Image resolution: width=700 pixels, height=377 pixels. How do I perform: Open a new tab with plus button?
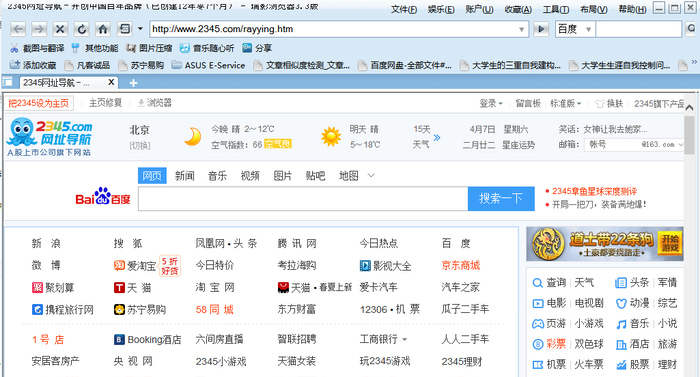pos(133,83)
